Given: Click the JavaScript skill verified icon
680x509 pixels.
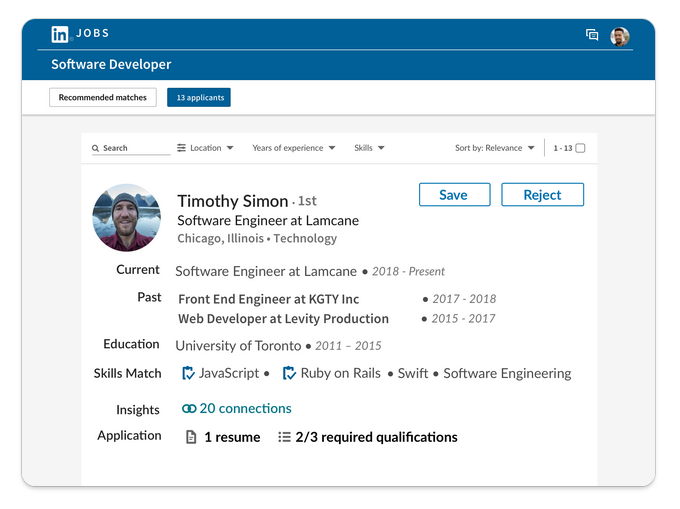Looking at the screenshot, I should 188,373.
